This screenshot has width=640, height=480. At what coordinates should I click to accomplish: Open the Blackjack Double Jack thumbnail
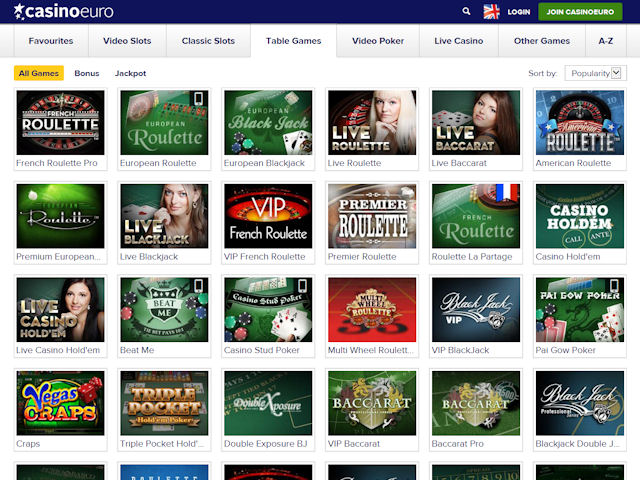pyautogui.click(x=580, y=403)
